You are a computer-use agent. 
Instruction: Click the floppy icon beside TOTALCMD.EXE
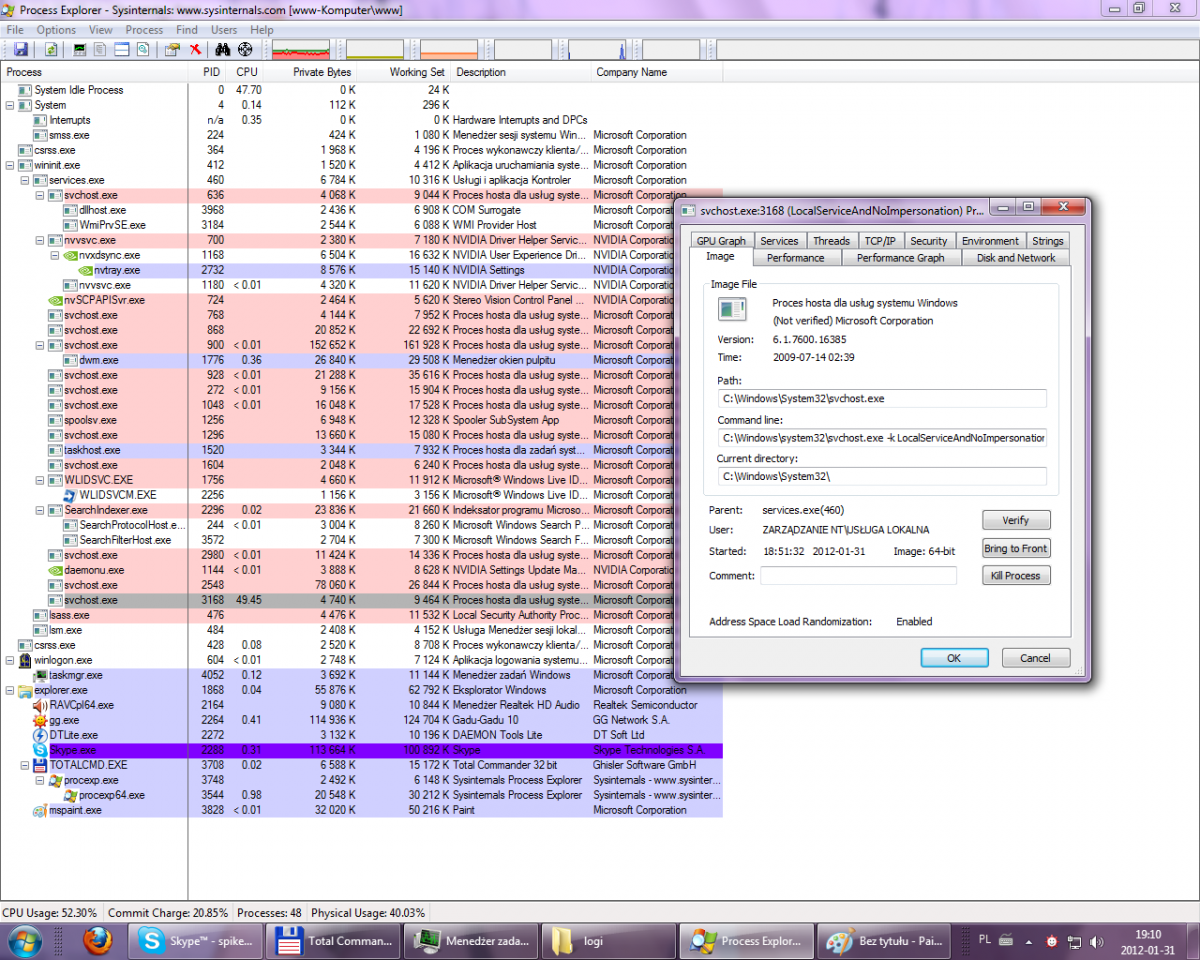point(40,765)
